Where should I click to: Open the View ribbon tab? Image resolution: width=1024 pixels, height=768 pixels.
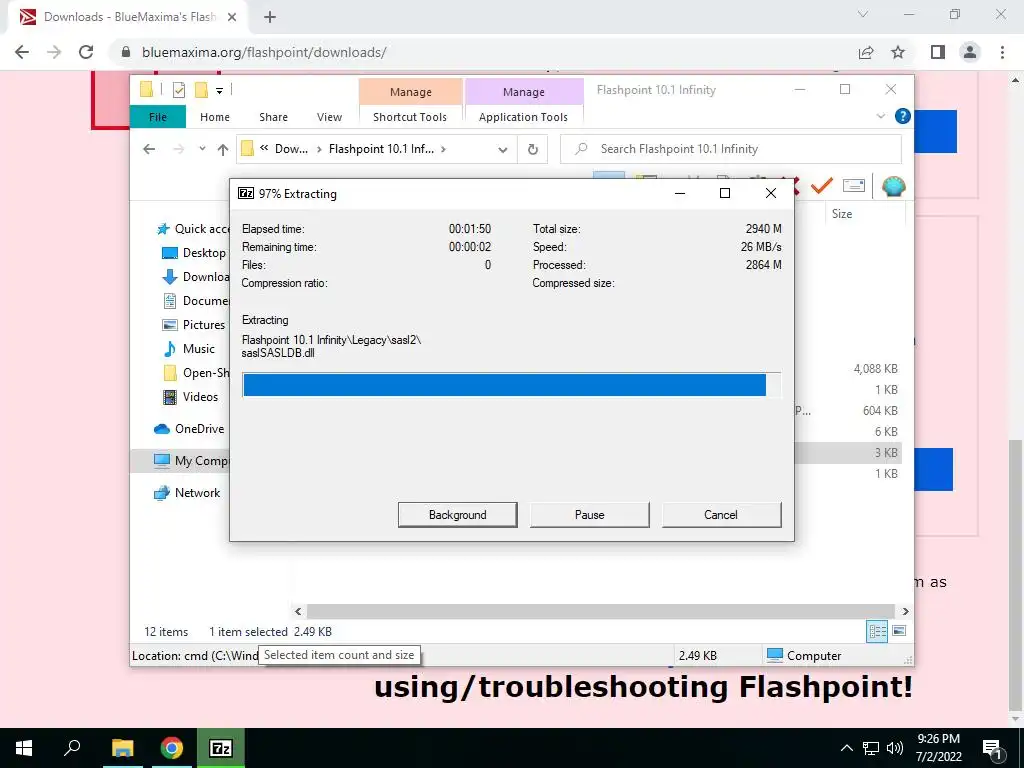[x=329, y=117]
